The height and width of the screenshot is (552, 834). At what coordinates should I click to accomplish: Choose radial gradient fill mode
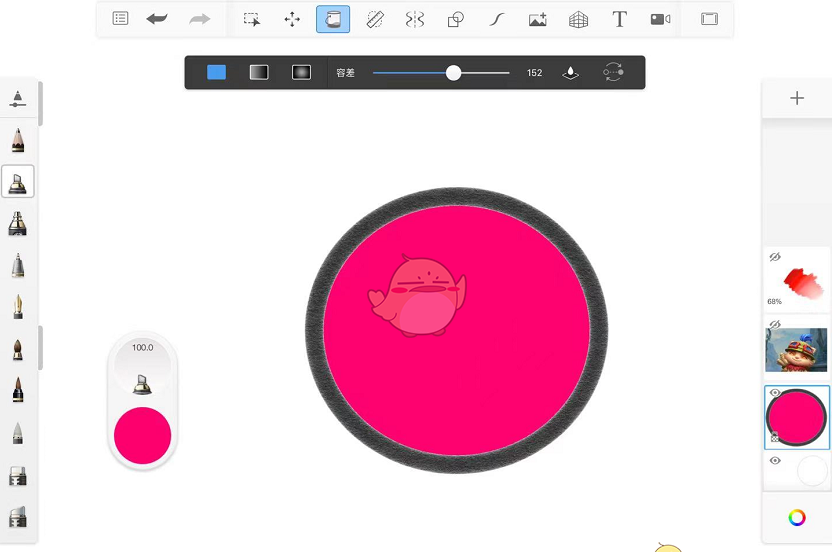(302, 72)
